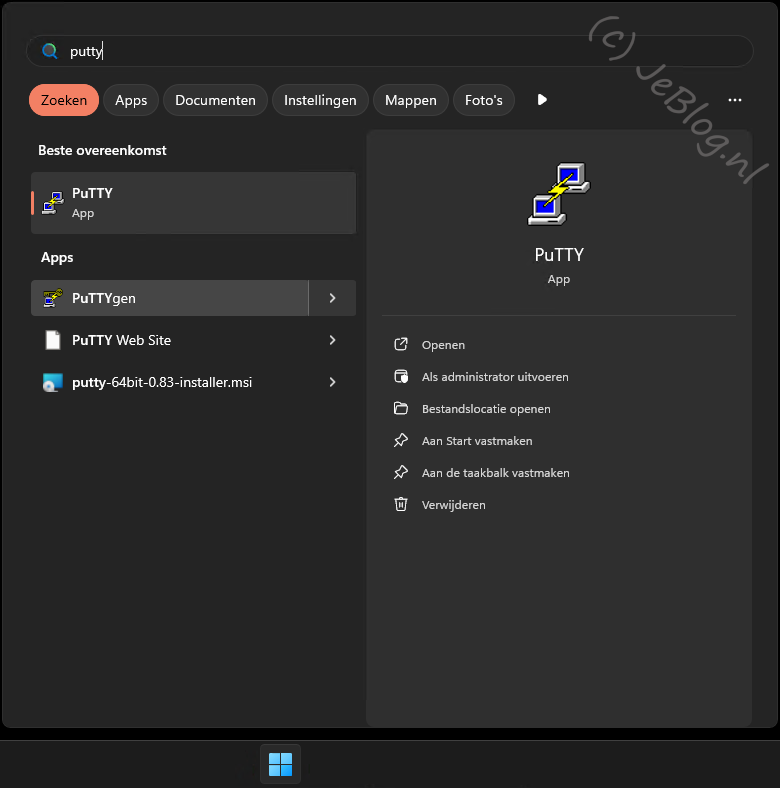Pin PuTTY via Aan Start vastmaken
The height and width of the screenshot is (788, 780).
pos(476,441)
